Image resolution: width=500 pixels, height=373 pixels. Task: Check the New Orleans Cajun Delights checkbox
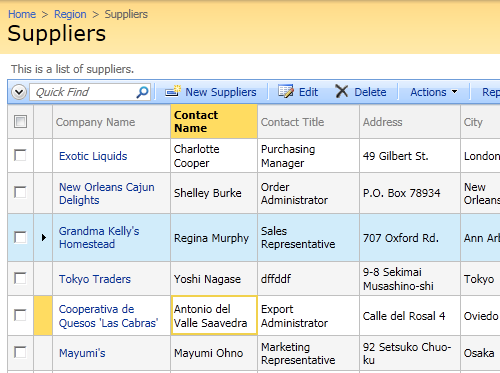(x=20, y=192)
